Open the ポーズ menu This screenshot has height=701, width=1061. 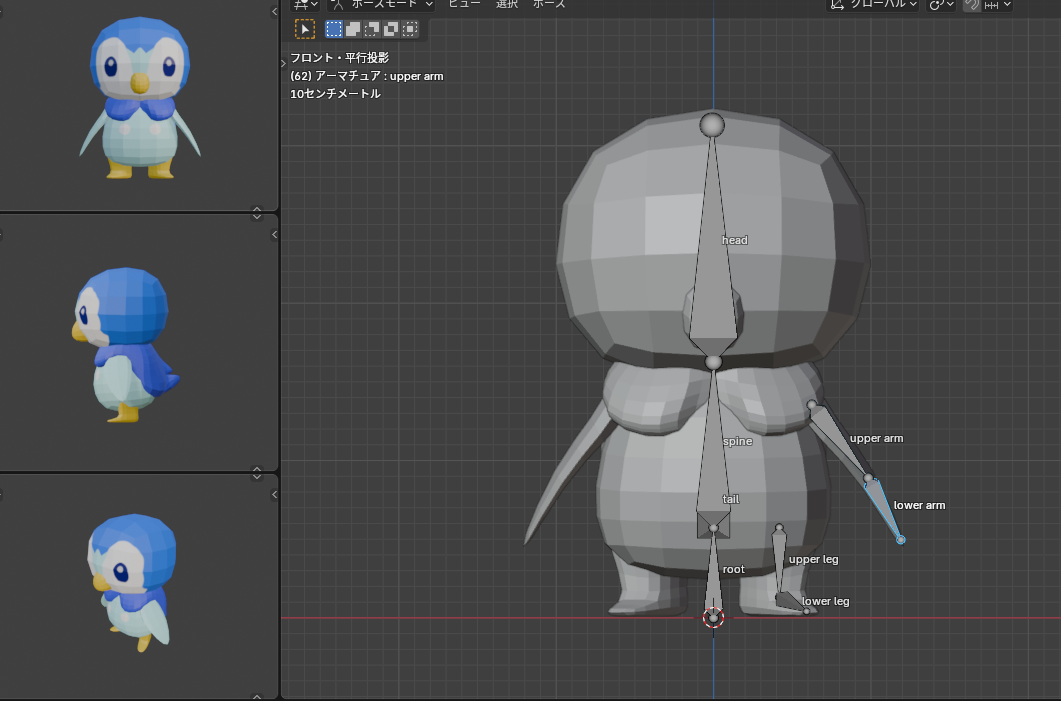(x=549, y=4)
